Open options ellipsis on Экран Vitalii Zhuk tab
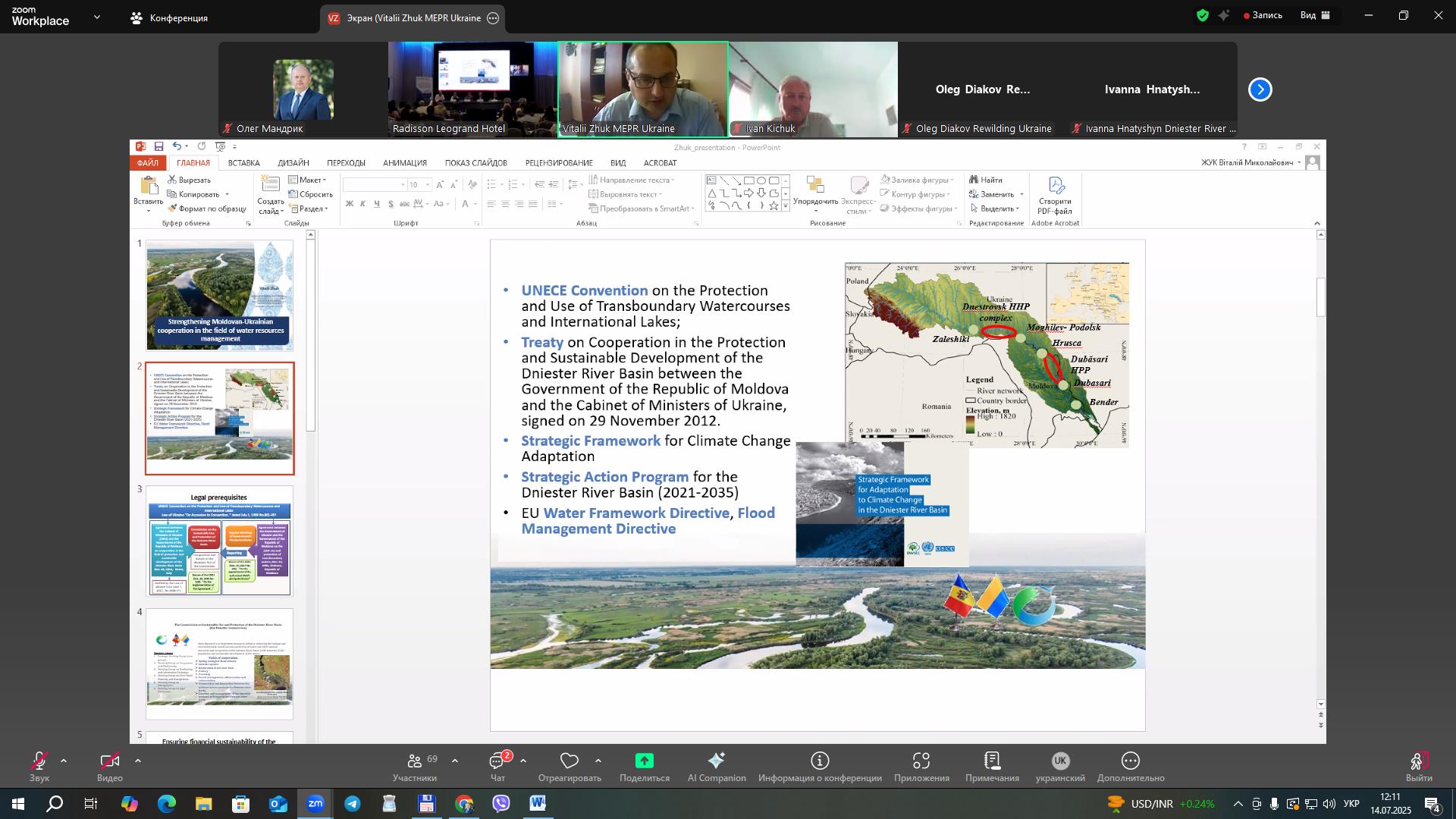 pyautogui.click(x=493, y=18)
